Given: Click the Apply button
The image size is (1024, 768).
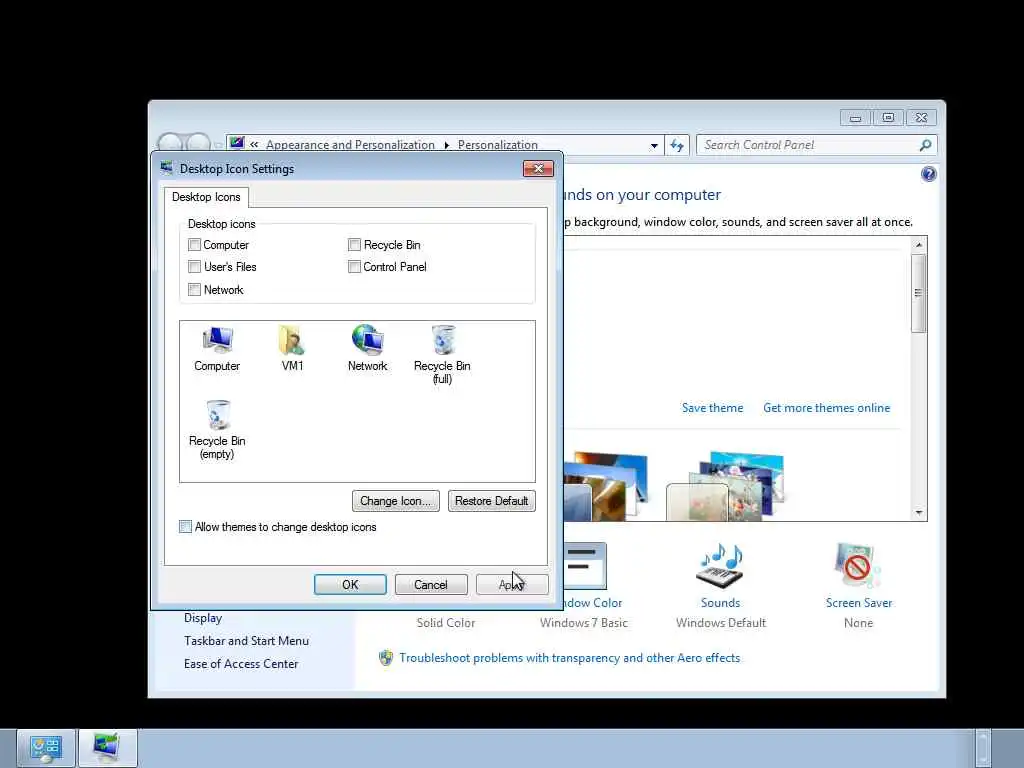Looking at the screenshot, I should coord(512,584).
